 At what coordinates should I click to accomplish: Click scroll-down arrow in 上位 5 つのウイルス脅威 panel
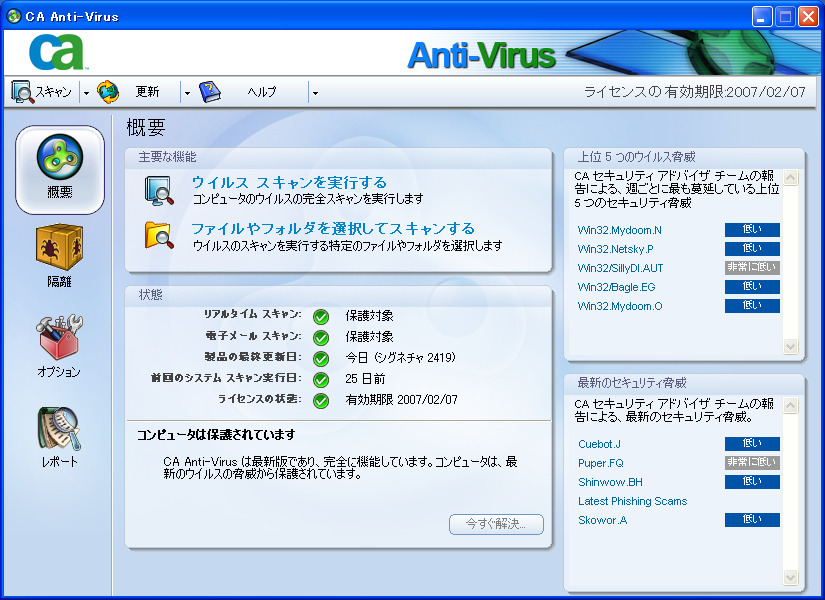pyautogui.click(x=790, y=346)
